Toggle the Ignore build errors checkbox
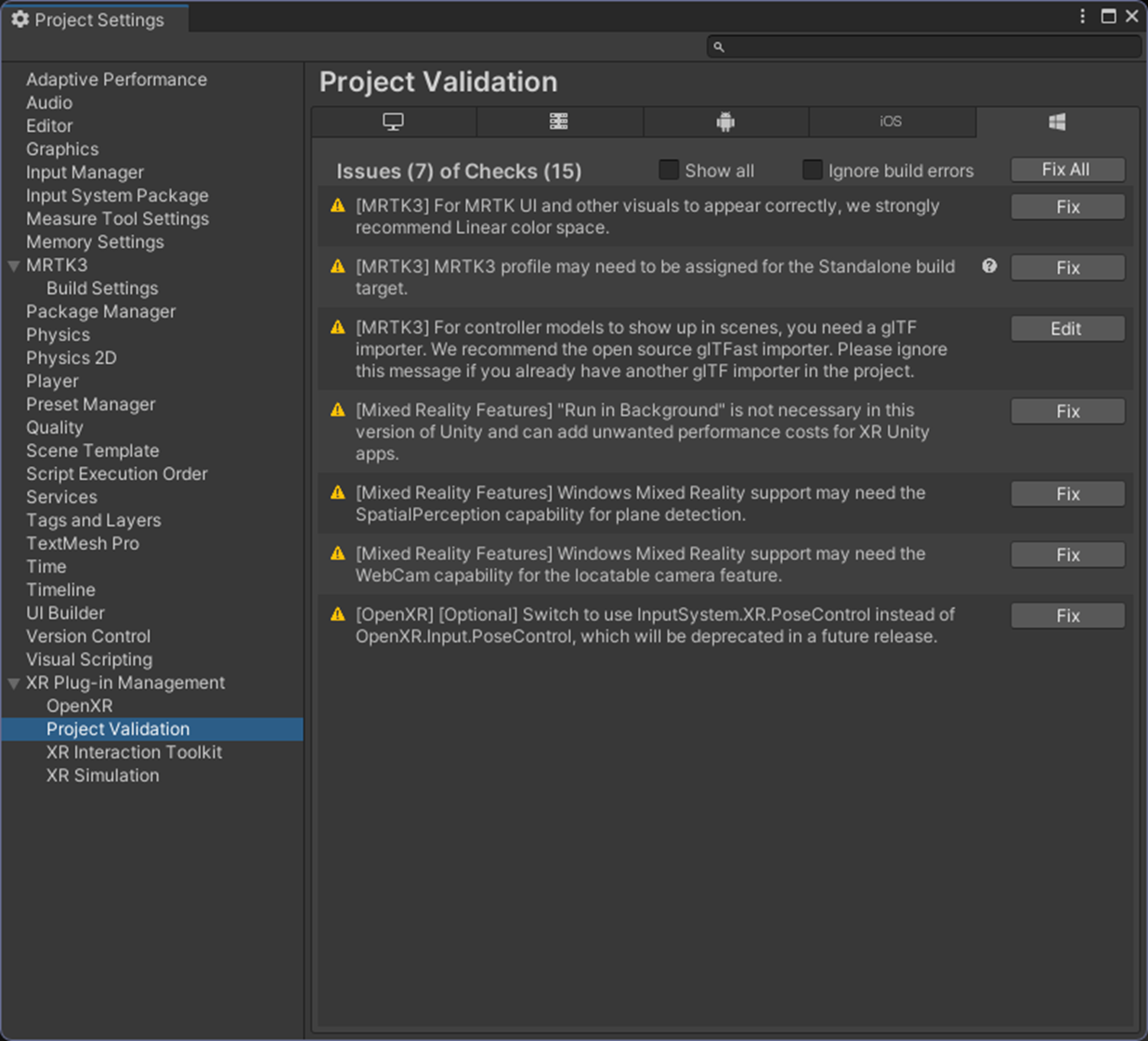1148x1041 pixels. point(813,170)
